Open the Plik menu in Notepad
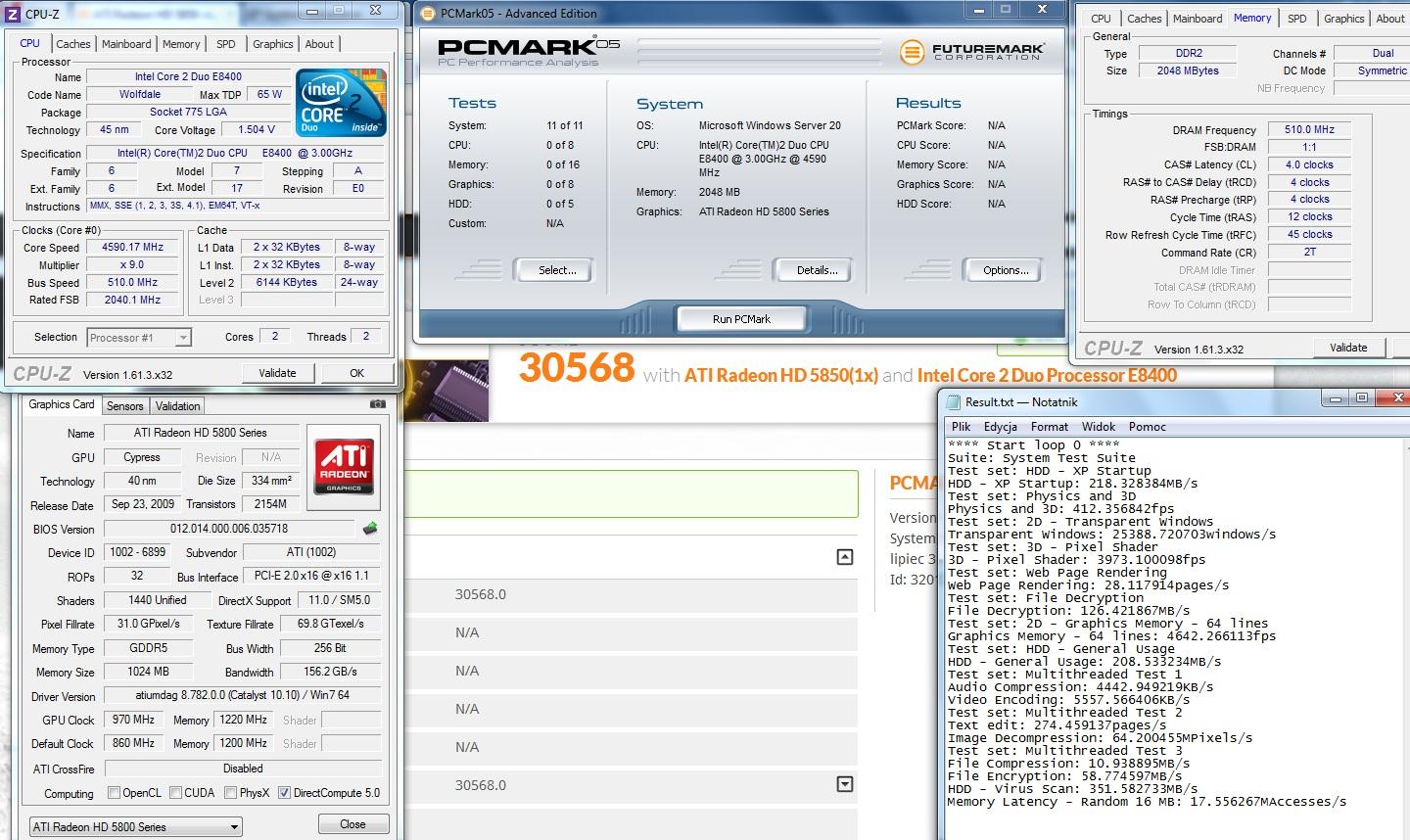The image size is (1410, 840). (x=962, y=427)
